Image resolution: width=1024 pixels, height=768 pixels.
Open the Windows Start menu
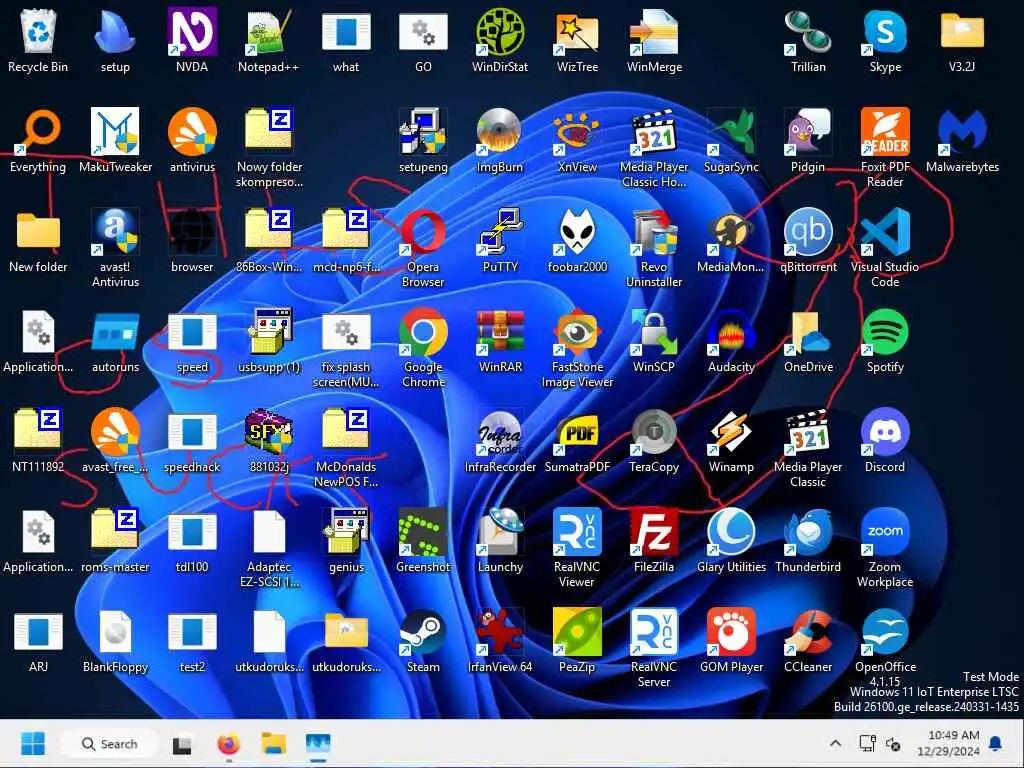pyautogui.click(x=33, y=744)
